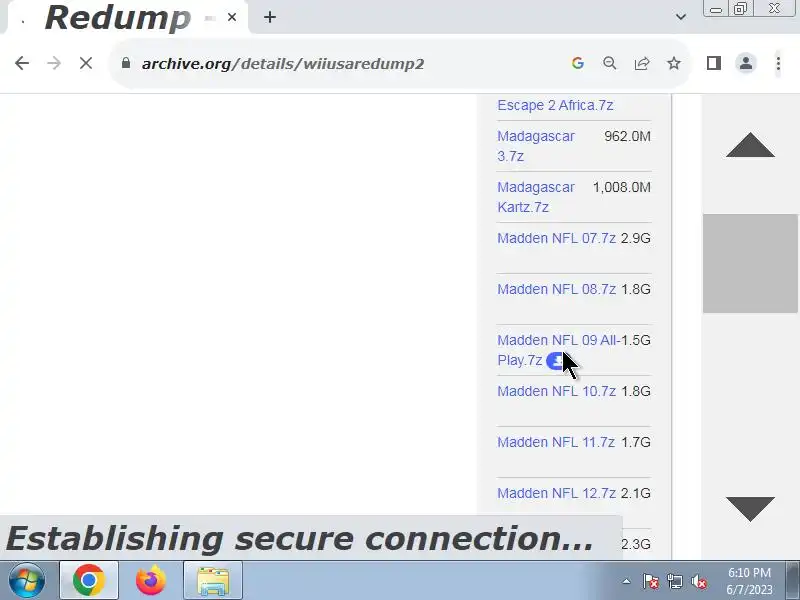Image resolution: width=800 pixels, height=600 pixels.
Task: Open Chrome three-dot menu
Action: point(778,63)
